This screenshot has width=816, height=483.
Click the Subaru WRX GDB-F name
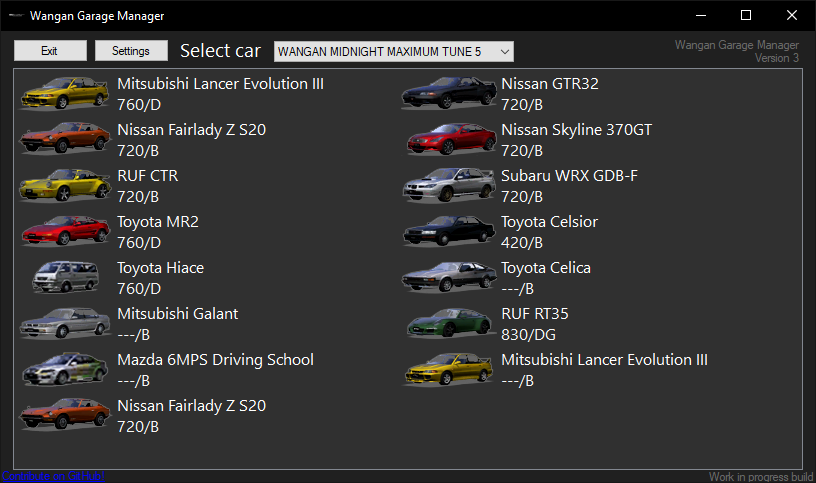[569, 176]
